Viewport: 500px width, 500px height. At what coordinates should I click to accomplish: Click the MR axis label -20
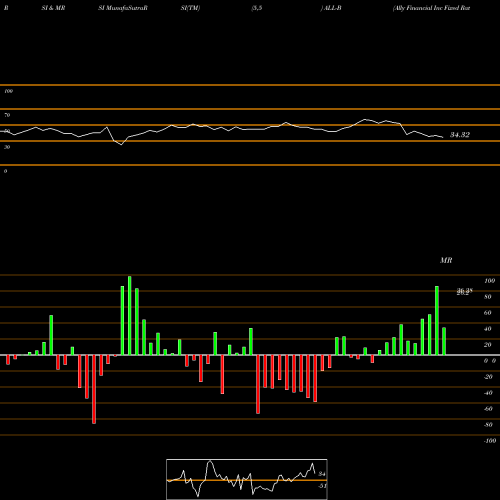click(488, 377)
